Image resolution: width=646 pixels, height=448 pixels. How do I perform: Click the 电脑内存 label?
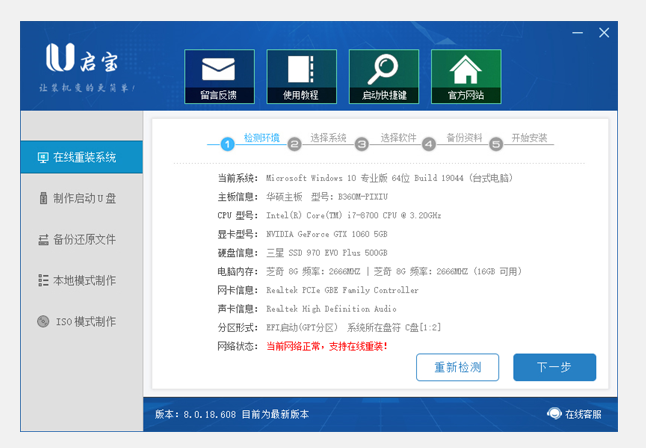click(x=237, y=272)
